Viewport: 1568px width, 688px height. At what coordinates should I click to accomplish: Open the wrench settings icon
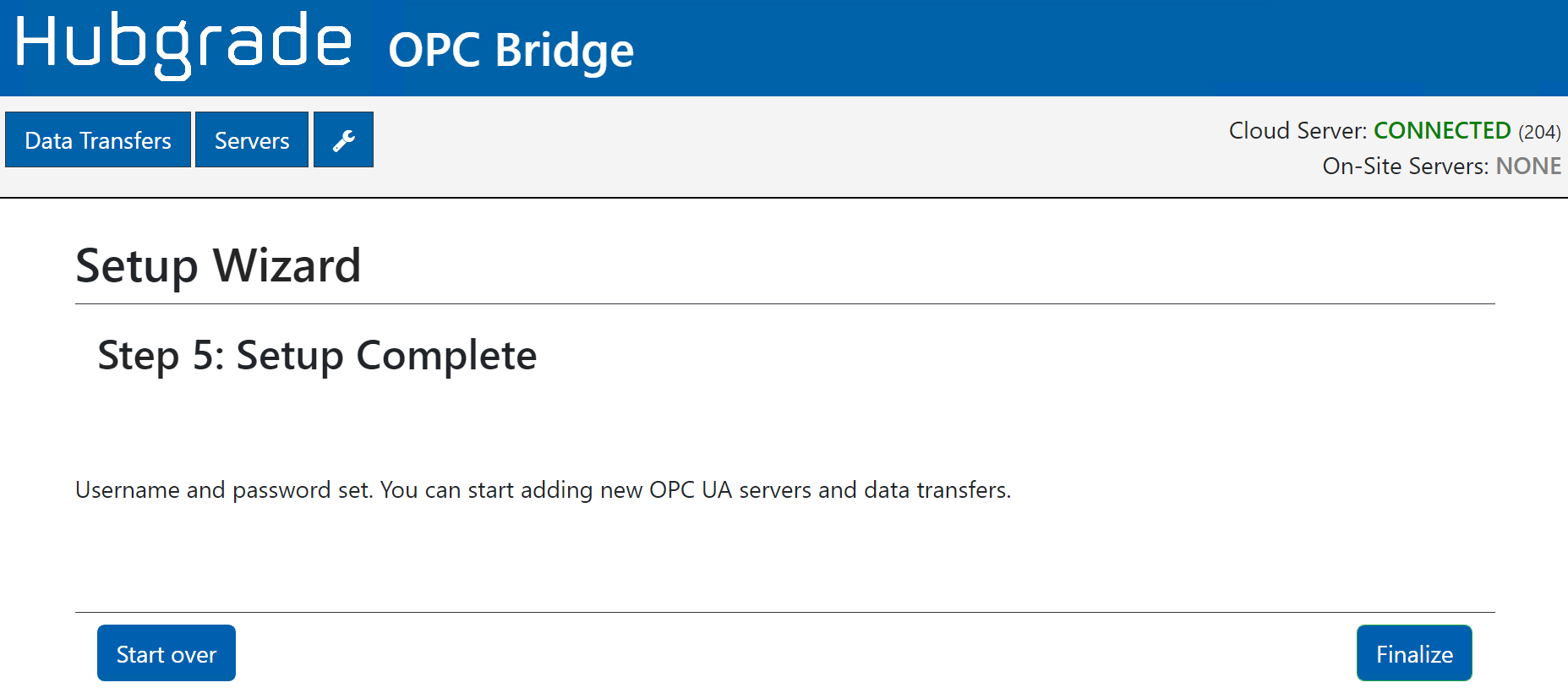(343, 140)
